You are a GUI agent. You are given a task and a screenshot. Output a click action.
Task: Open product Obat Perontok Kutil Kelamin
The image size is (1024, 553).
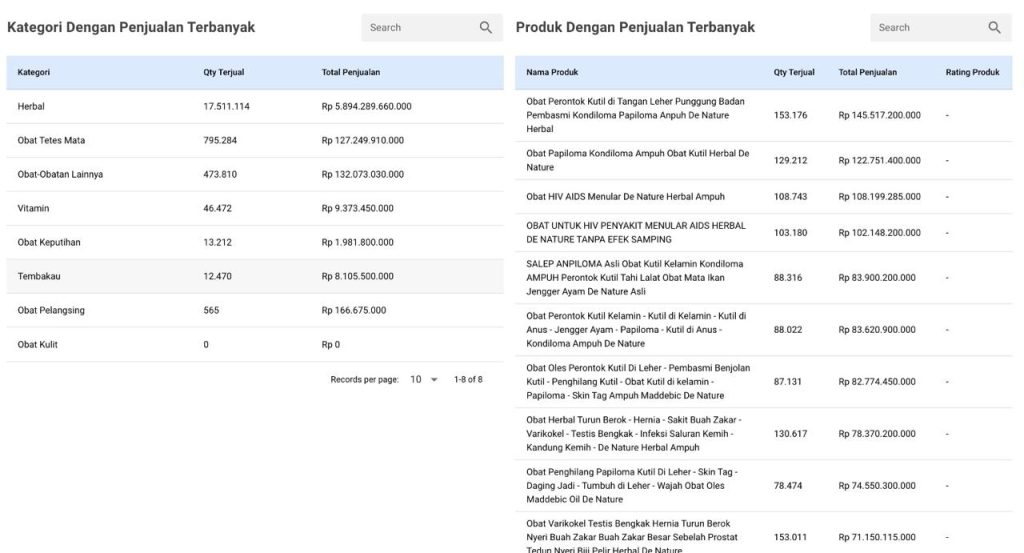coord(636,330)
